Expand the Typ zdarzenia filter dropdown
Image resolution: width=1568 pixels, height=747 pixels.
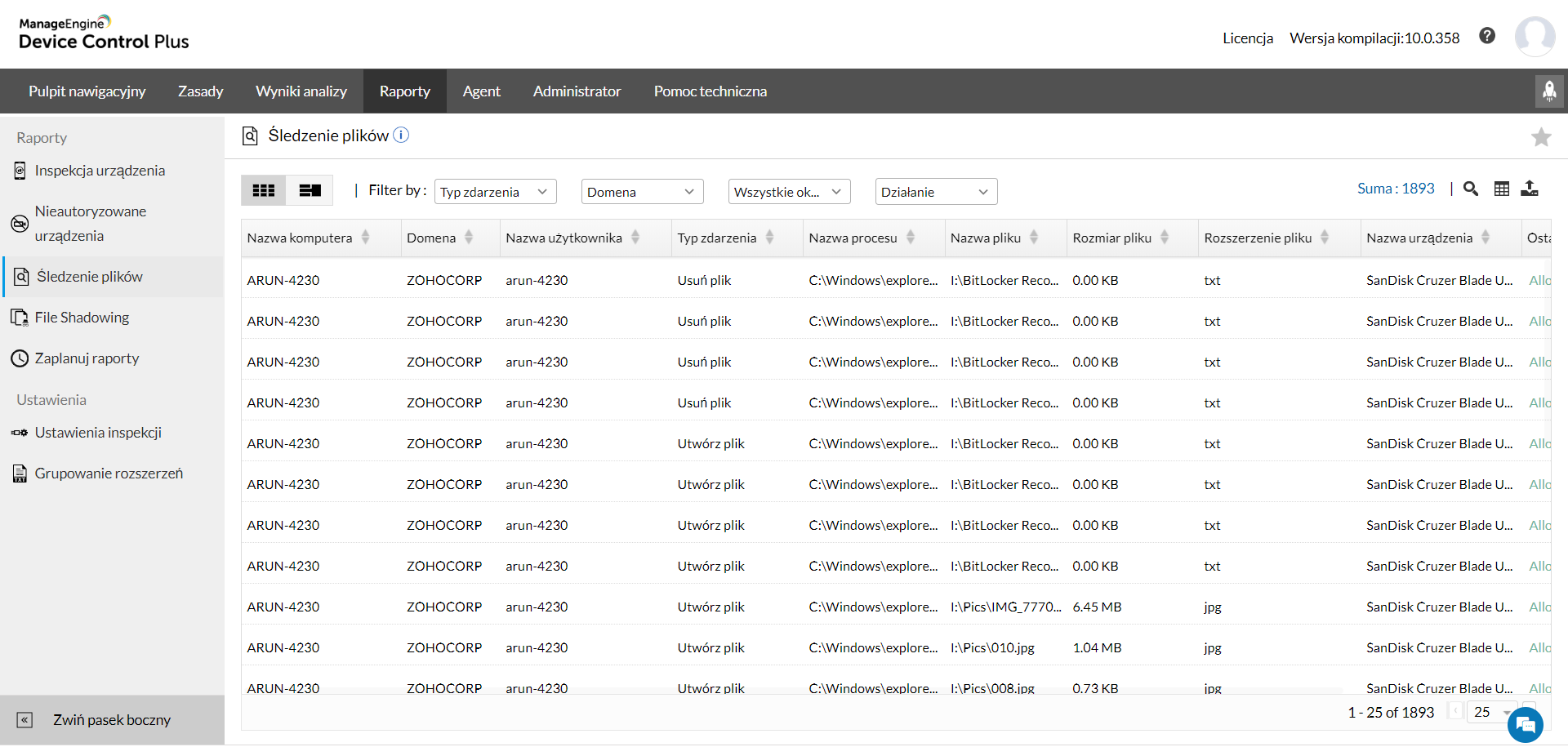[x=495, y=192]
